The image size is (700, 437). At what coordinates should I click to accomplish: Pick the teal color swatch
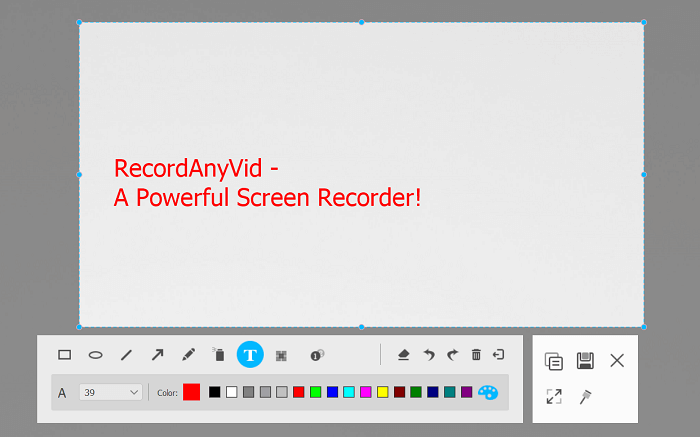450,392
